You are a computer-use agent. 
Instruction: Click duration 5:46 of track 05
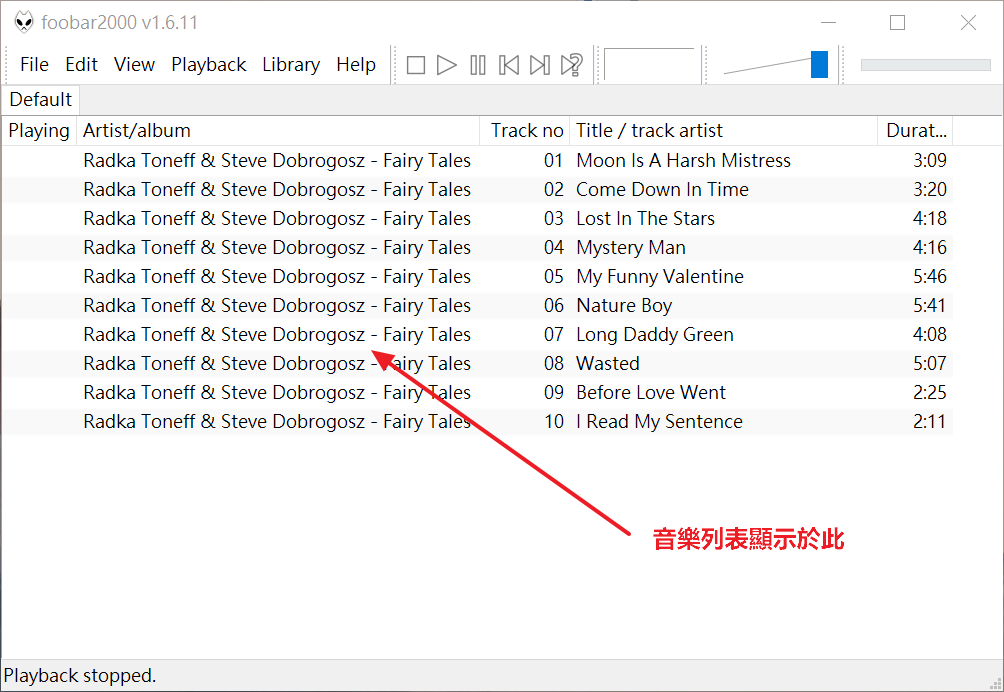click(930, 277)
